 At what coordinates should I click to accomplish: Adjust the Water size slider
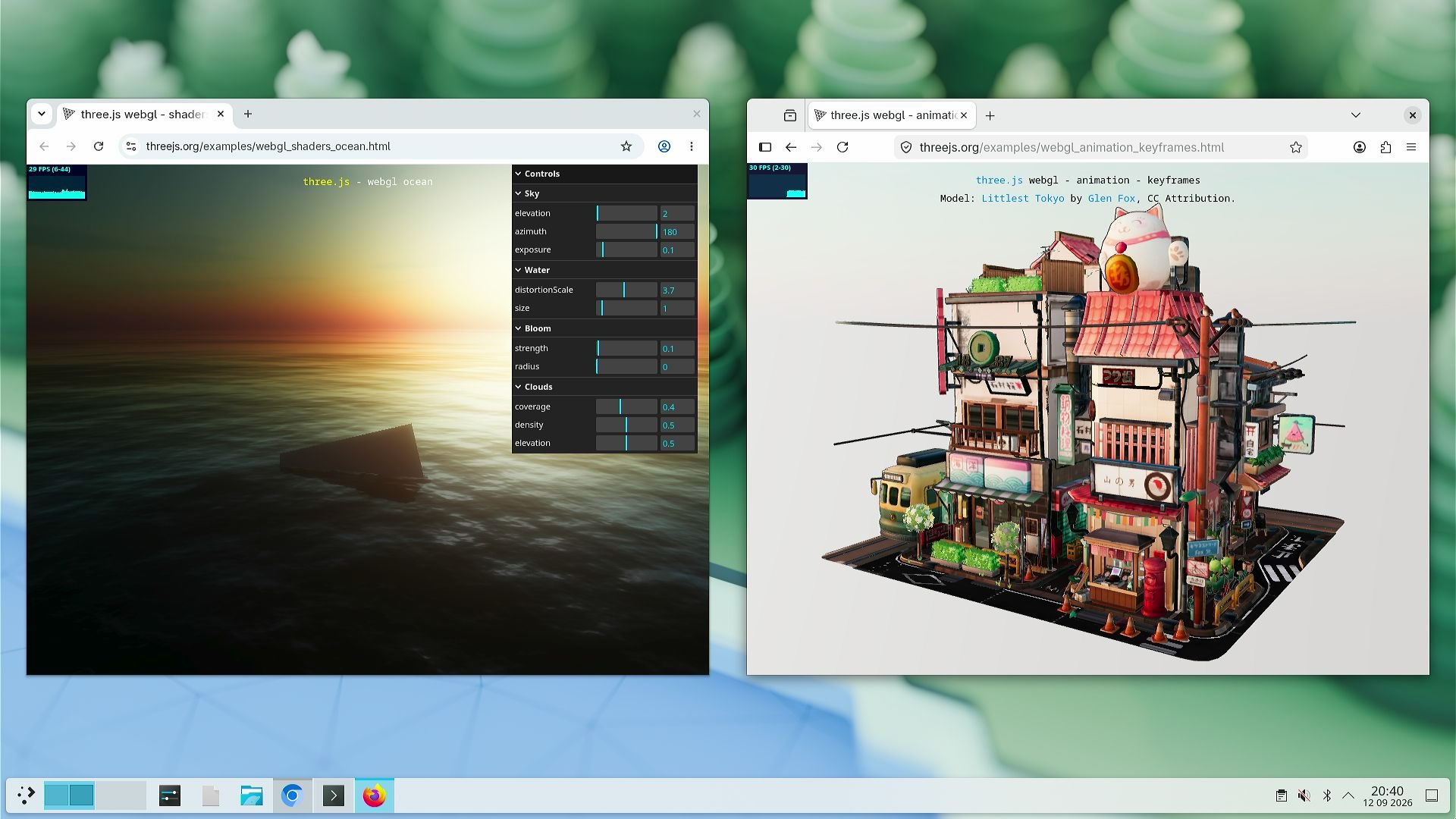click(626, 308)
